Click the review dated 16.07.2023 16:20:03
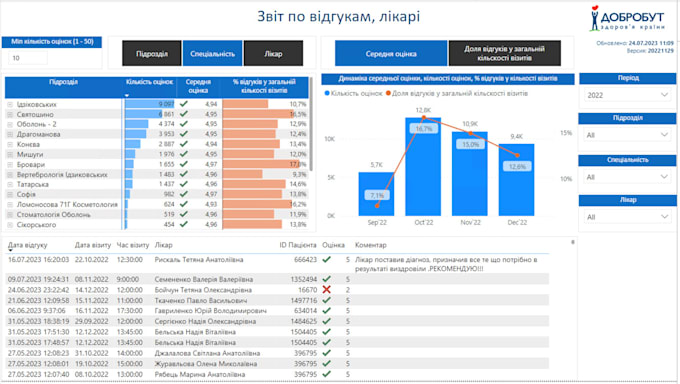The width and height of the screenshot is (680, 384). 38,259
